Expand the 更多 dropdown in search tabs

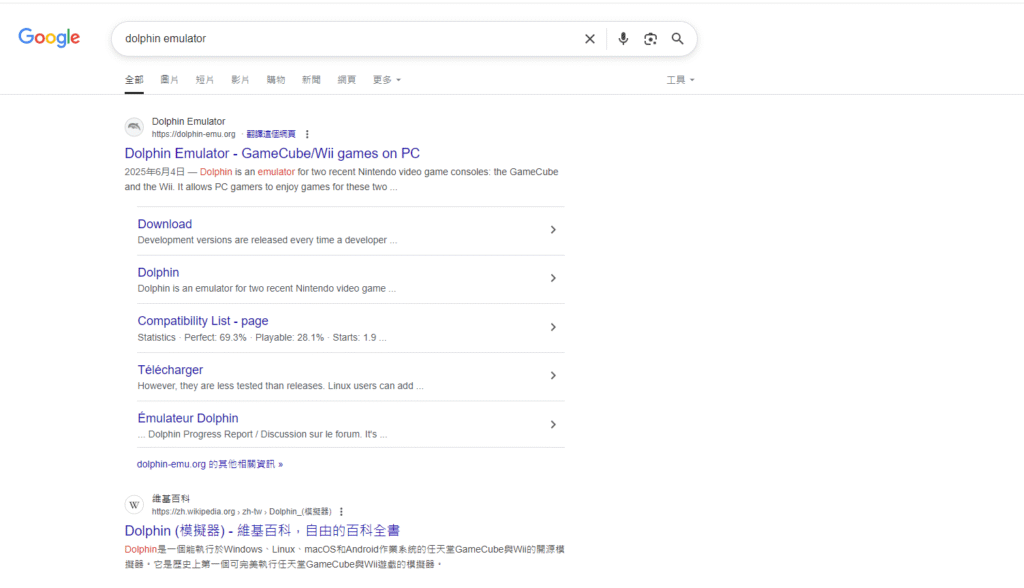(x=386, y=79)
